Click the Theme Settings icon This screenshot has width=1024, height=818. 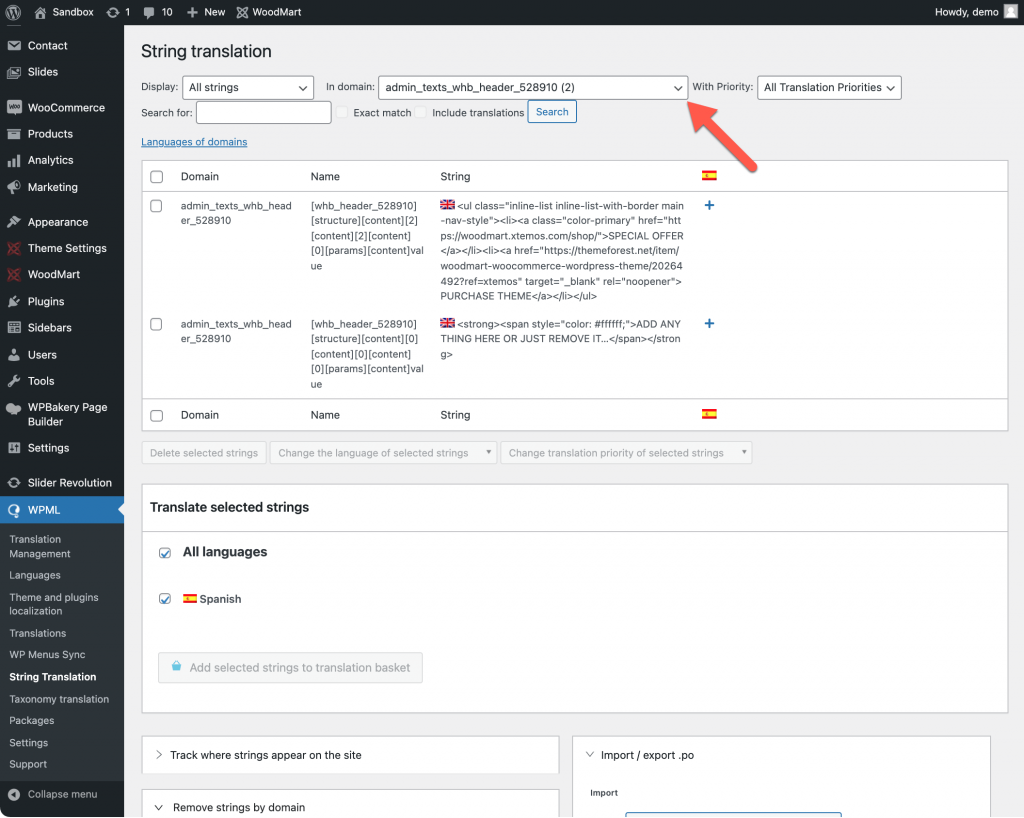coord(14,248)
